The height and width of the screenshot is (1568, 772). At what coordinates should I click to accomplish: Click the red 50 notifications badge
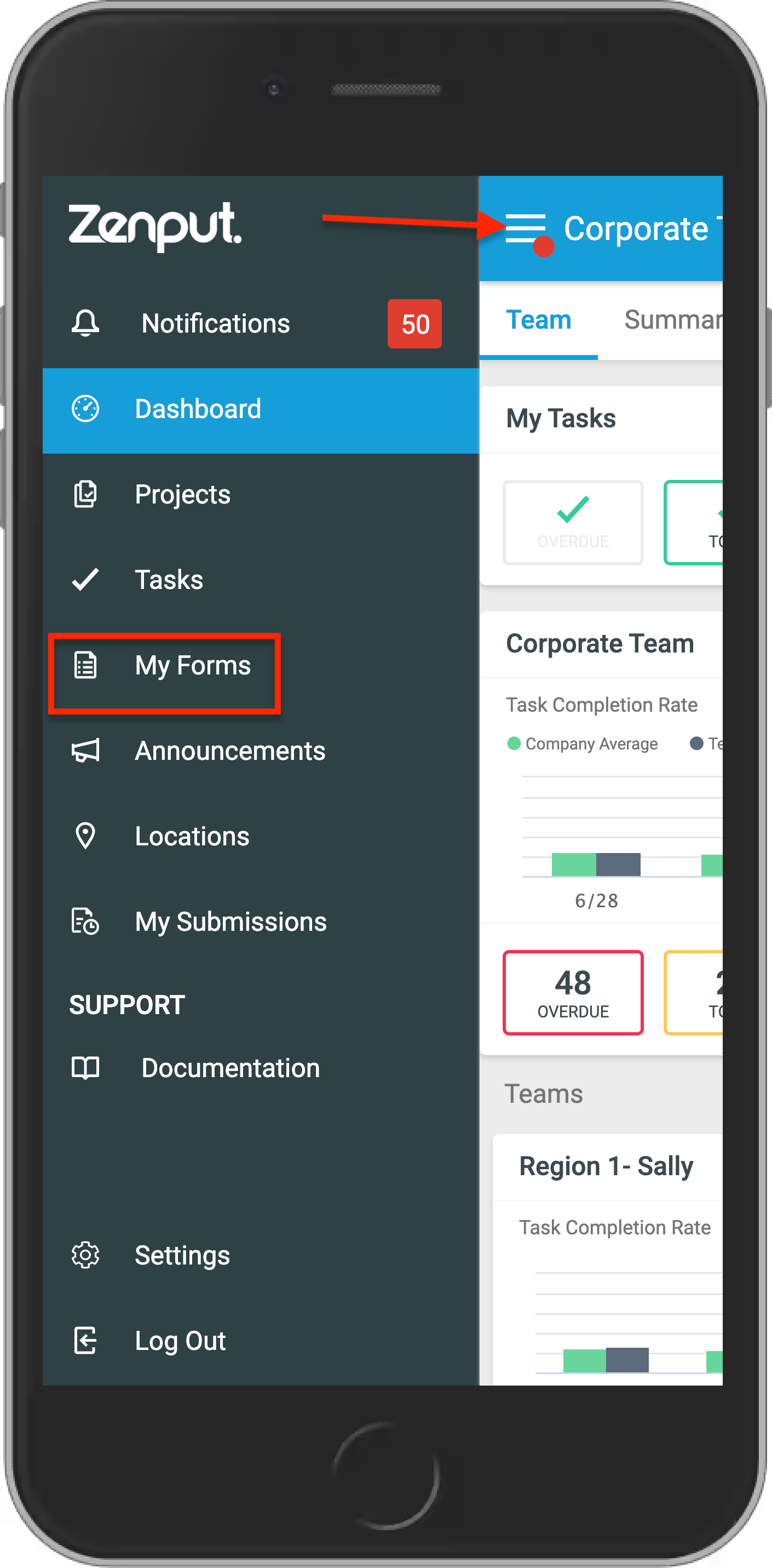pyautogui.click(x=415, y=324)
